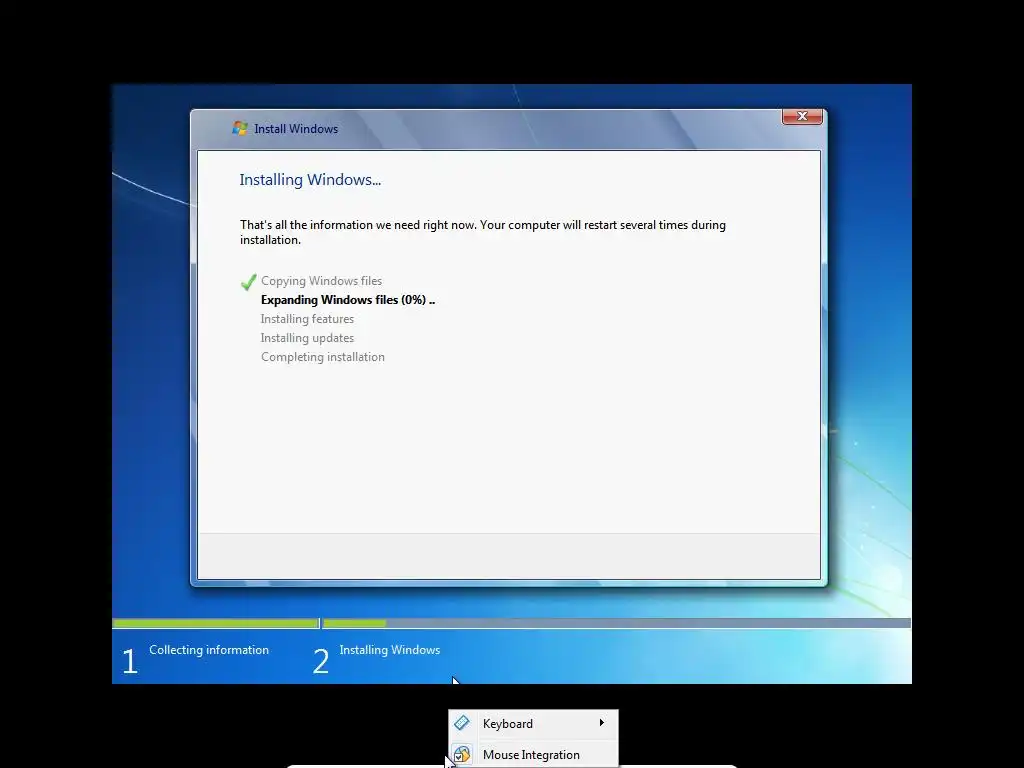Click 'Installing features' step text
1024x768 pixels.
click(x=307, y=319)
